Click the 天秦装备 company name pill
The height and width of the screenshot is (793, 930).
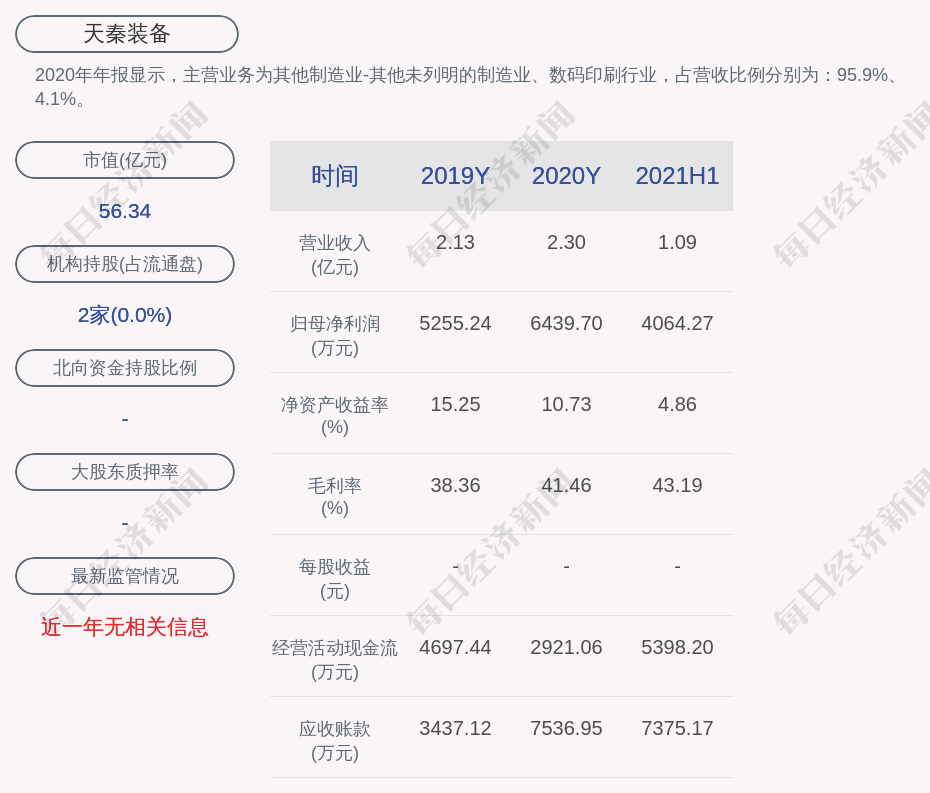[127, 34]
